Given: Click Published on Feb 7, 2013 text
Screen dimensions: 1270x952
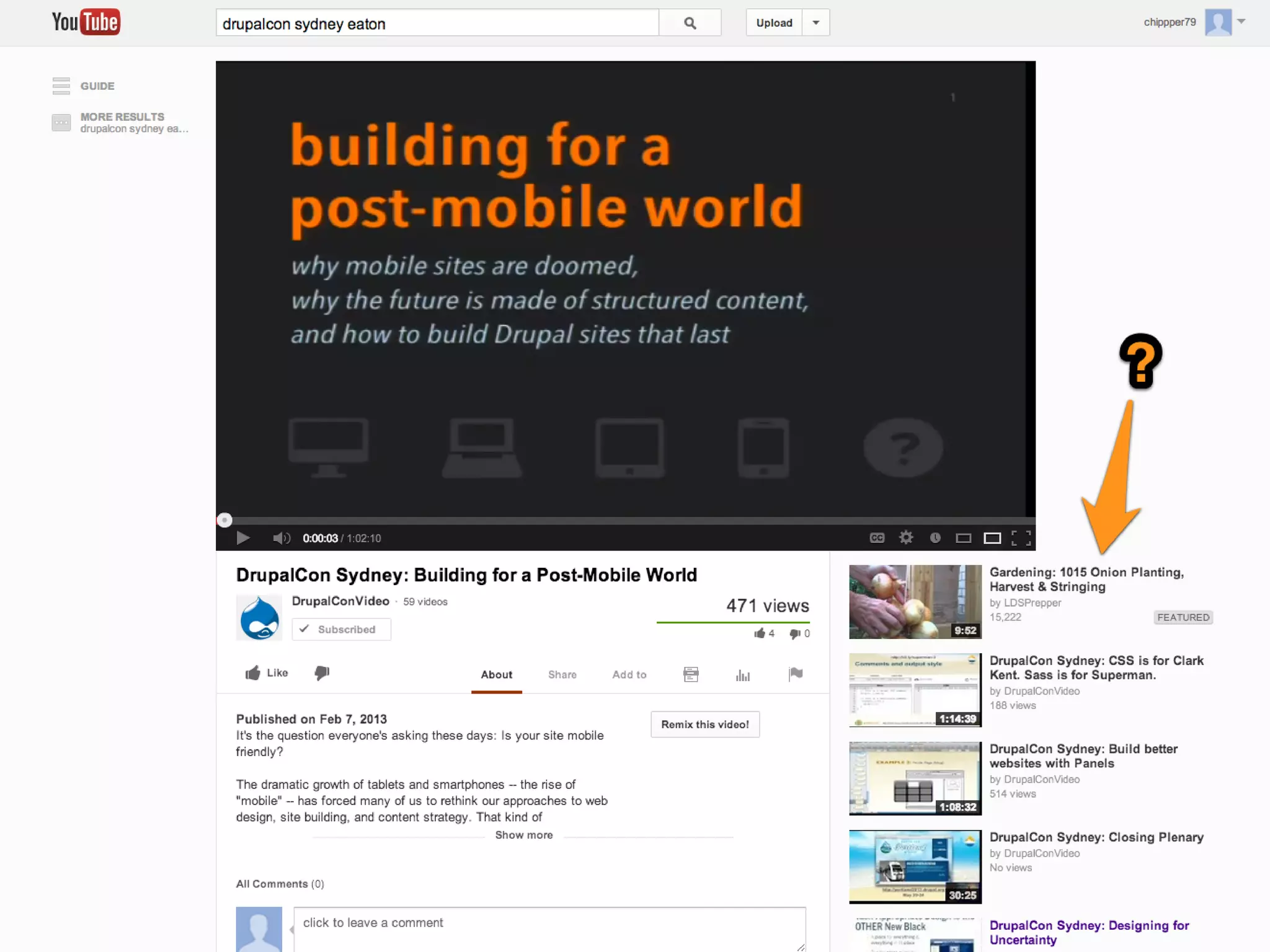Looking at the screenshot, I should (311, 719).
